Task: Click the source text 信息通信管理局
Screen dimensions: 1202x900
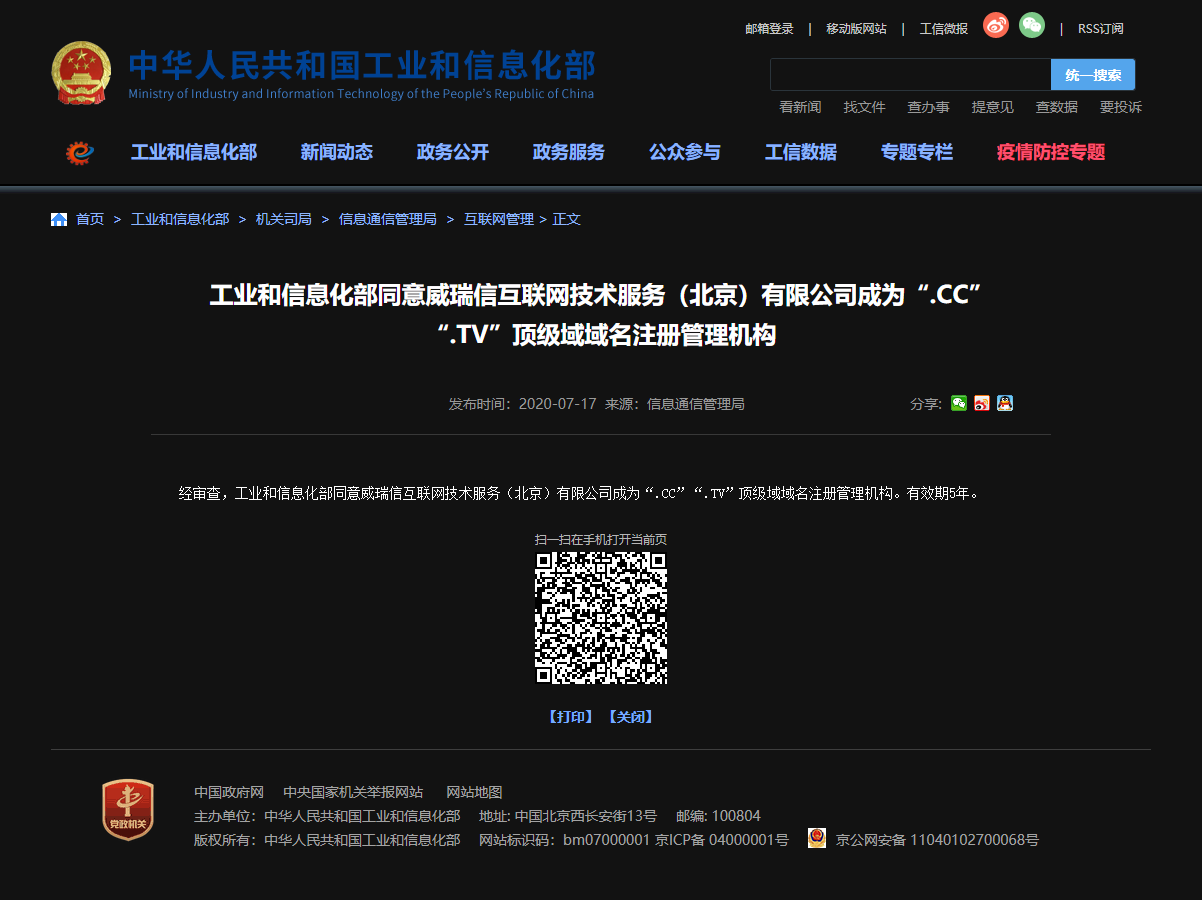Action: coord(696,404)
